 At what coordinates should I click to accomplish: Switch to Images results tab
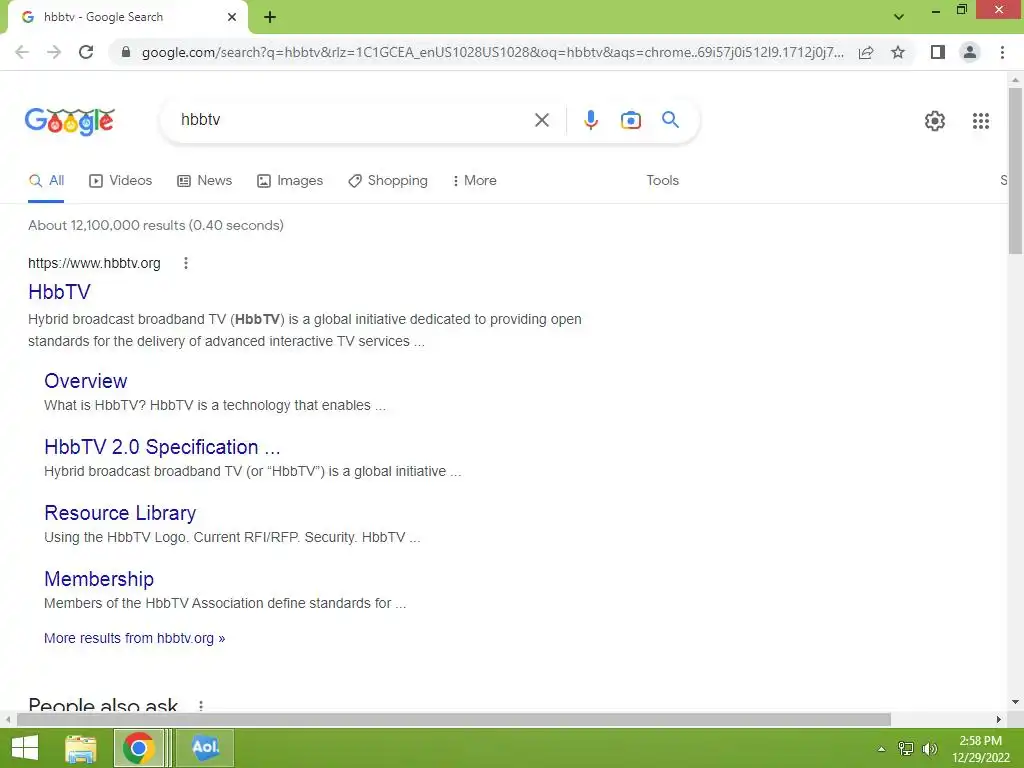pyautogui.click(x=290, y=180)
